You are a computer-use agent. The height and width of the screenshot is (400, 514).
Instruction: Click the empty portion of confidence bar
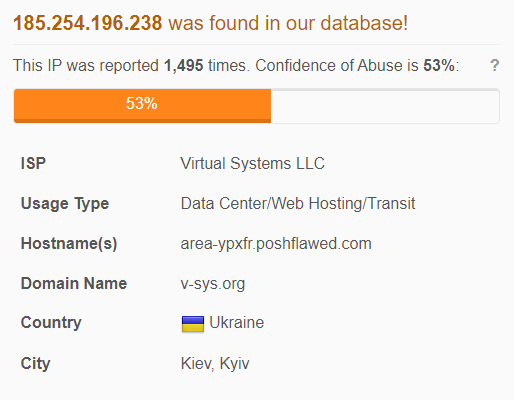coord(385,106)
